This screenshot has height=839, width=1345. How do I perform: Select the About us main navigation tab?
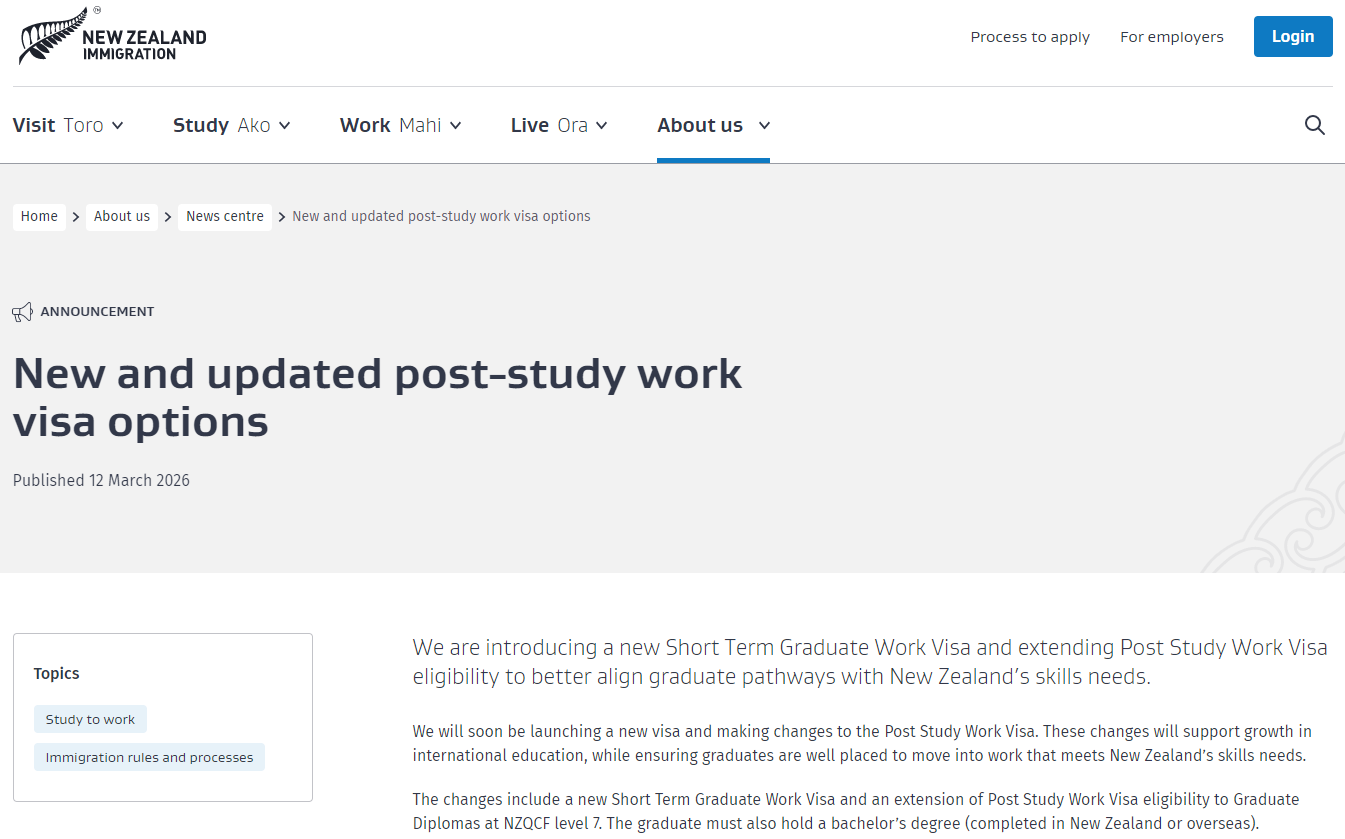click(699, 126)
